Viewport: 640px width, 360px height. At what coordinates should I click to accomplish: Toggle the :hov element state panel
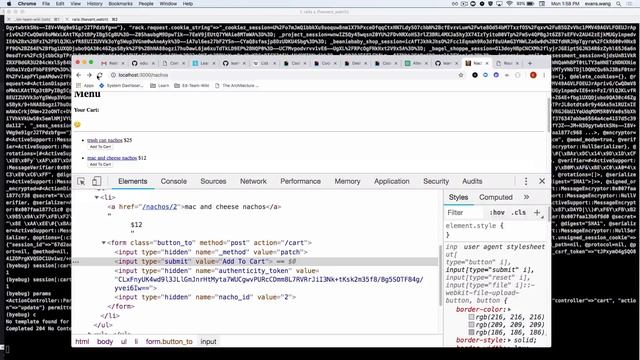point(497,213)
